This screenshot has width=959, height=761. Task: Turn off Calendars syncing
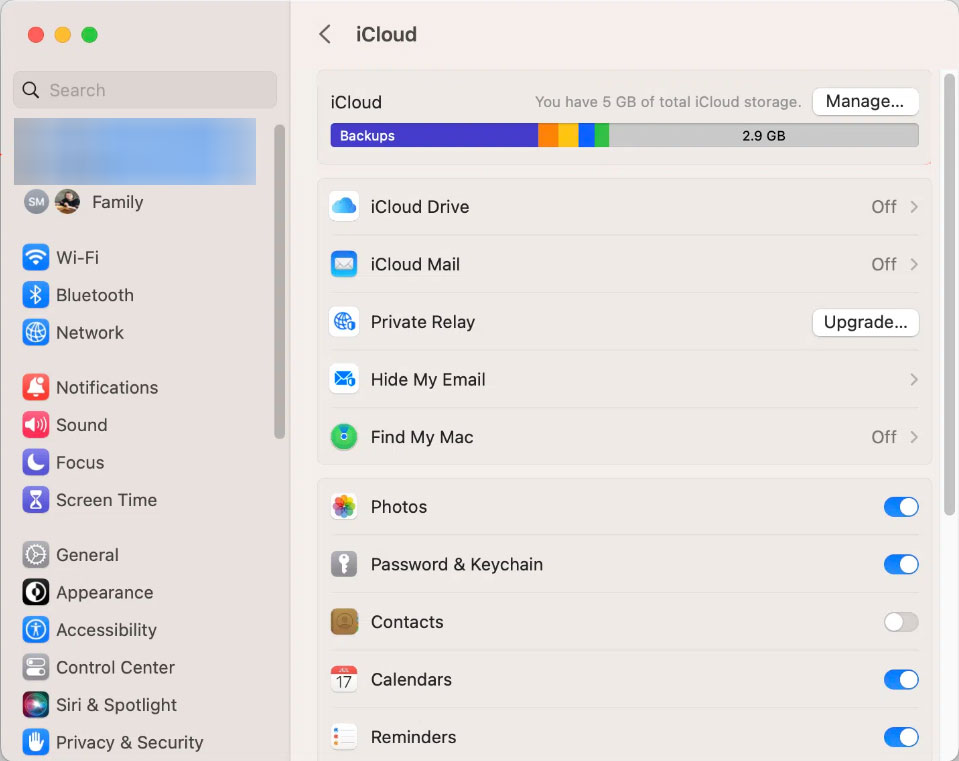tap(899, 679)
